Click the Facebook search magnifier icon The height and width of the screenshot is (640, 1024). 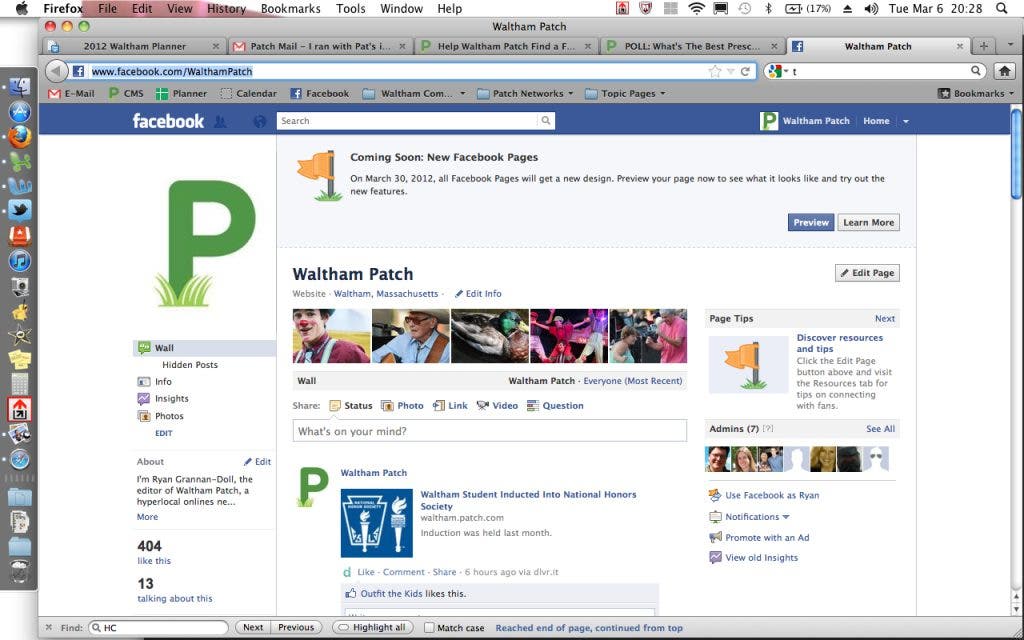(545, 120)
